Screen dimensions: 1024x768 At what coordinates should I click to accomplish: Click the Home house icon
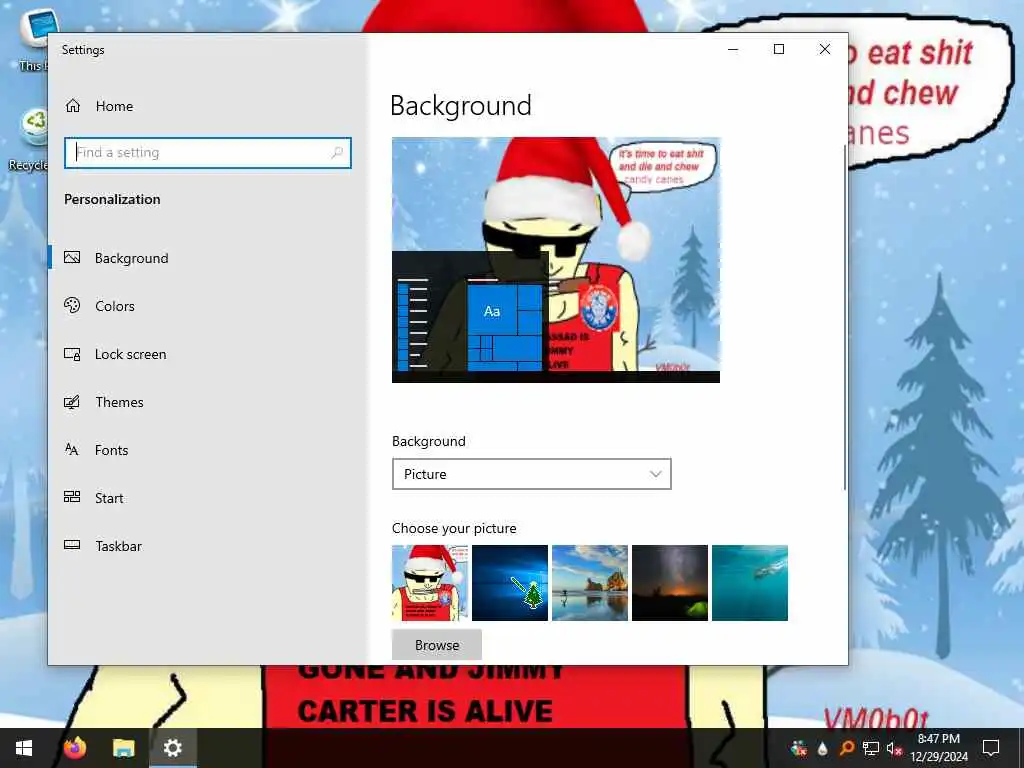click(x=72, y=106)
